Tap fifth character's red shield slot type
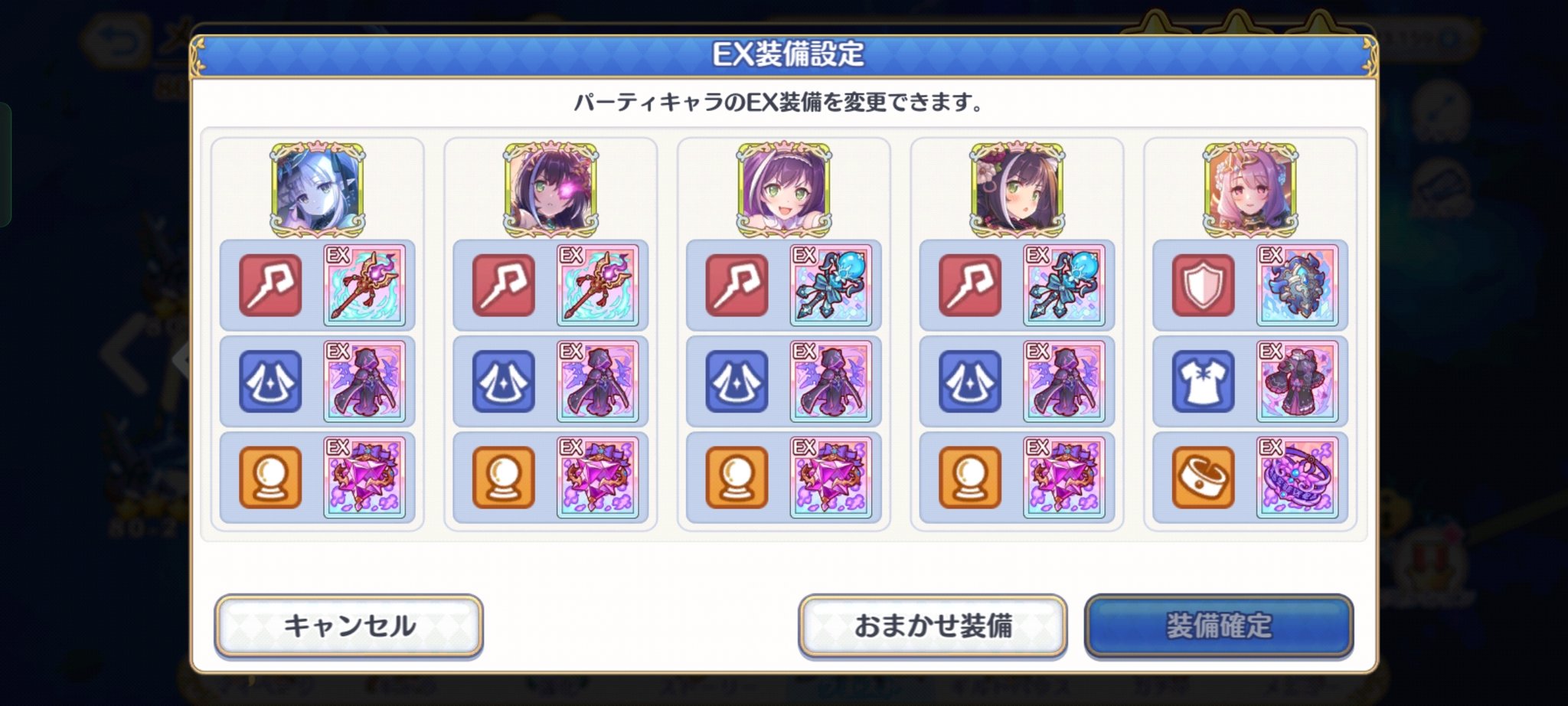Screen dimensions: 1568x706 (1203, 286)
